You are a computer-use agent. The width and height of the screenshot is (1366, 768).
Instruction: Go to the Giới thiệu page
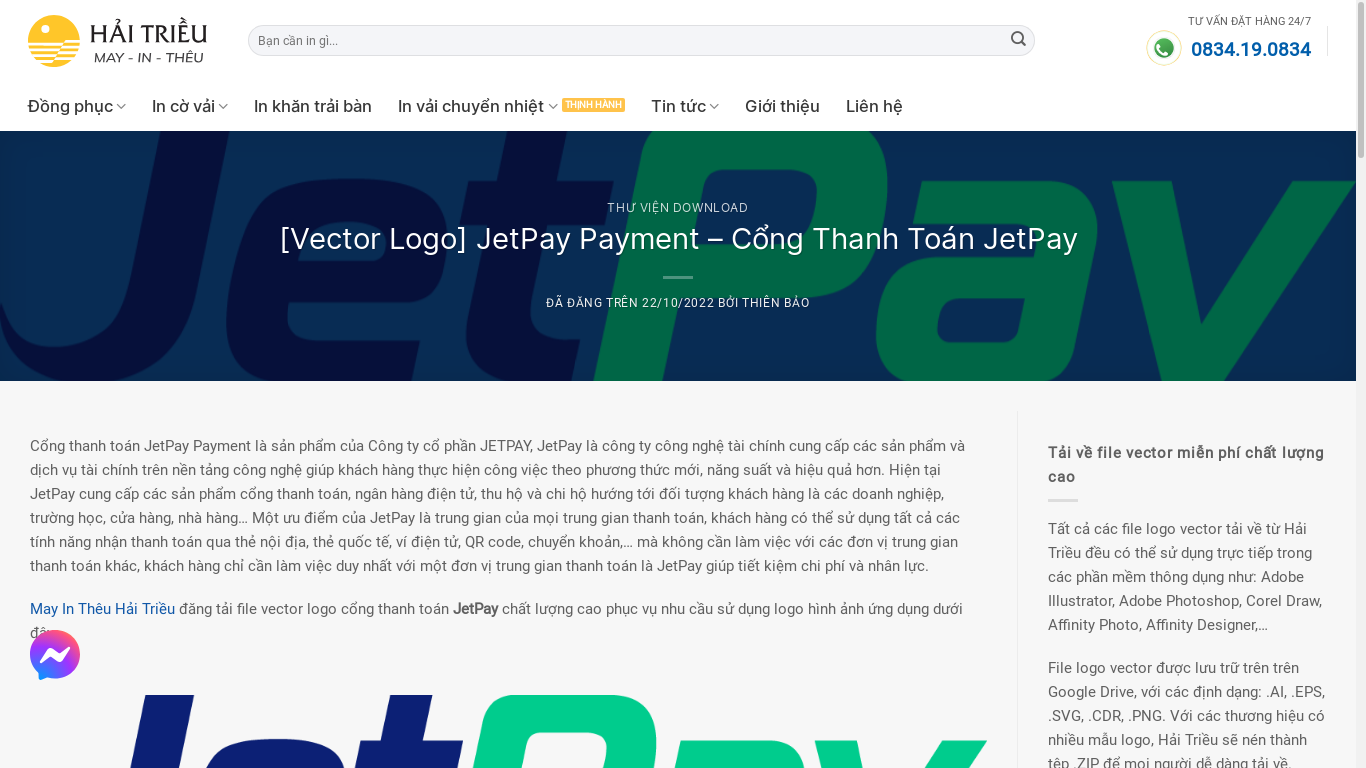pyautogui.click(x=782, y=106)
